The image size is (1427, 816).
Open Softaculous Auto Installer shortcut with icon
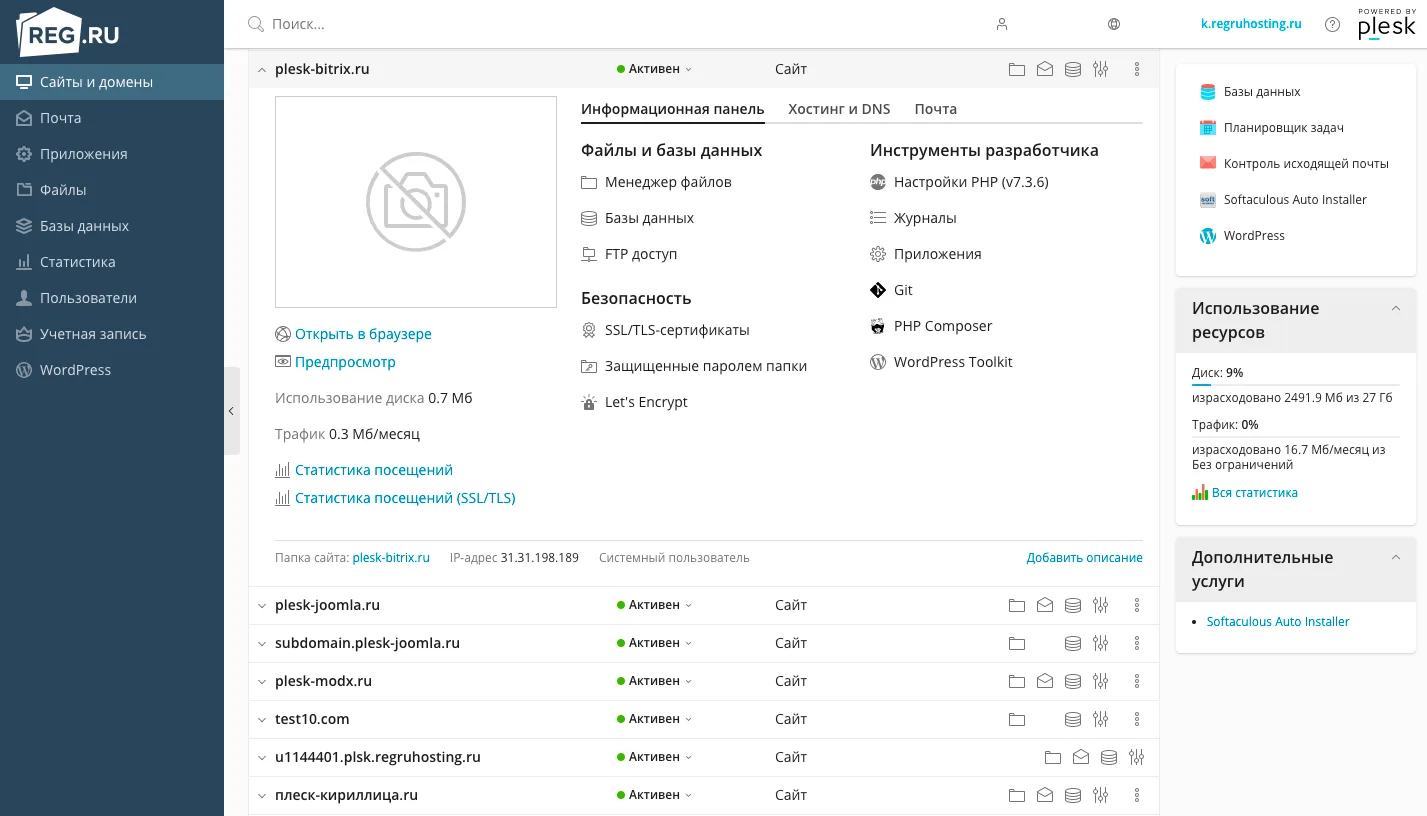[1283, 200]
